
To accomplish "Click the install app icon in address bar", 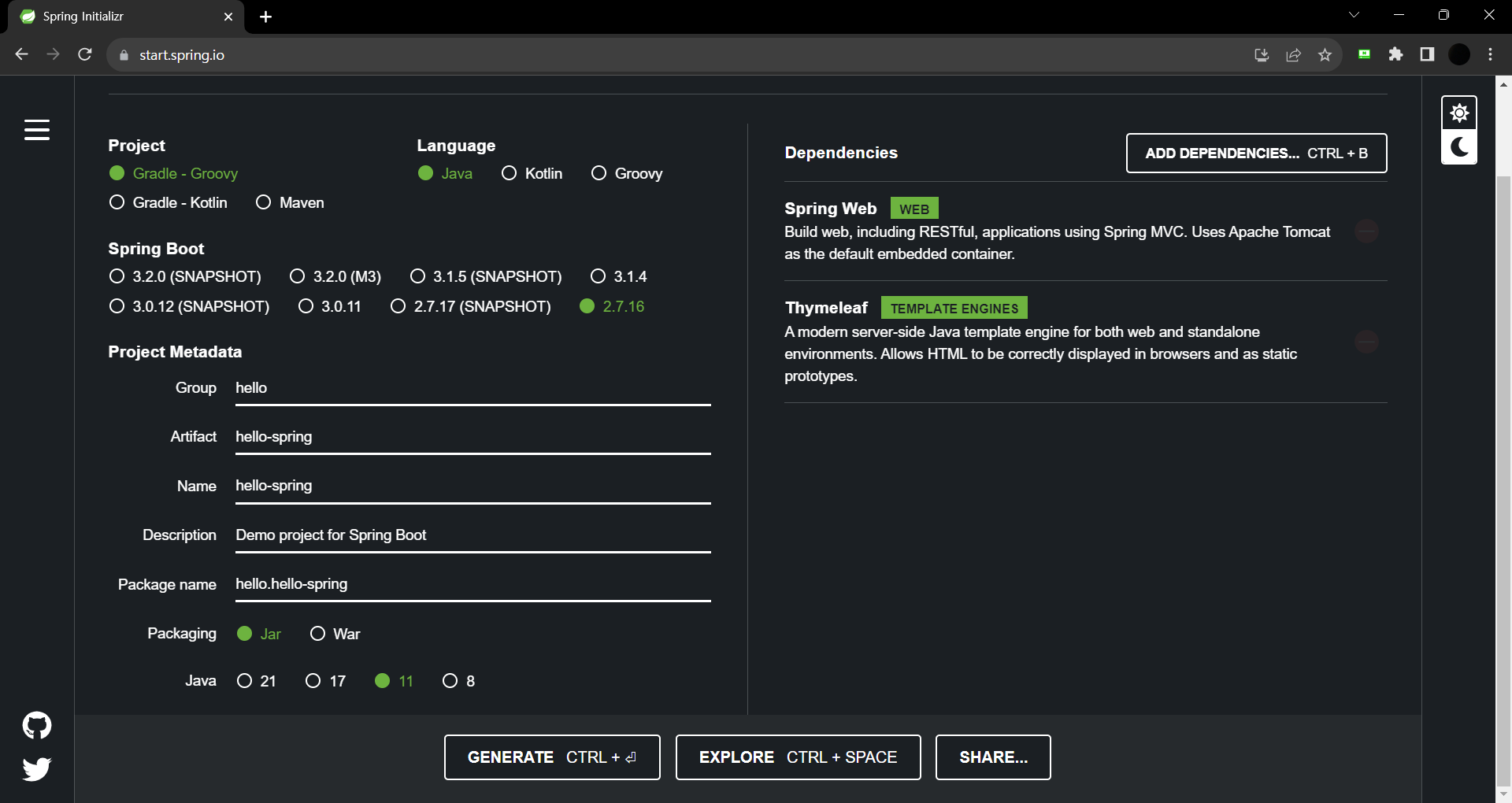I will [x=1262, y=54].
